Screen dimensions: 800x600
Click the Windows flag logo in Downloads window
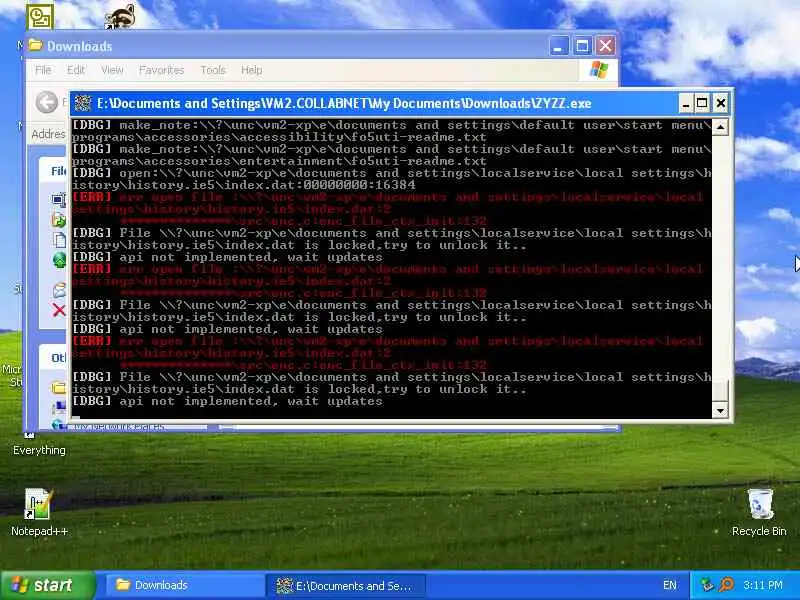pos(598,70)
